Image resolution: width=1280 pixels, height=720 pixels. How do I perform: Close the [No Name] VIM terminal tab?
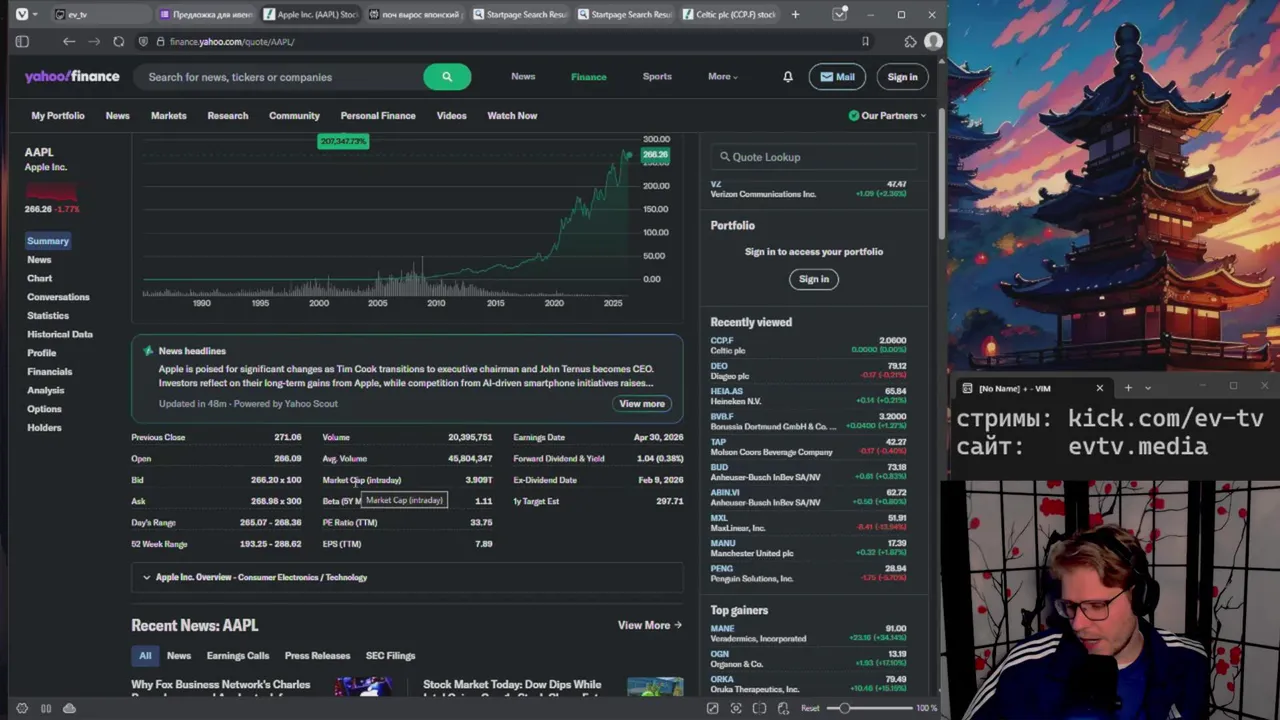tap(1100, 388)
